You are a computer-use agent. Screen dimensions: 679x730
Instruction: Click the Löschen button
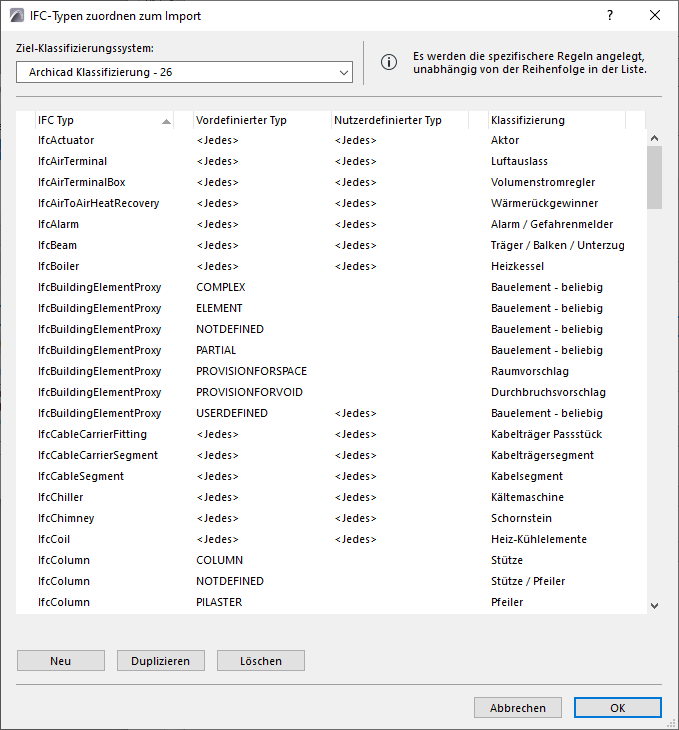[x=261, y=661]
